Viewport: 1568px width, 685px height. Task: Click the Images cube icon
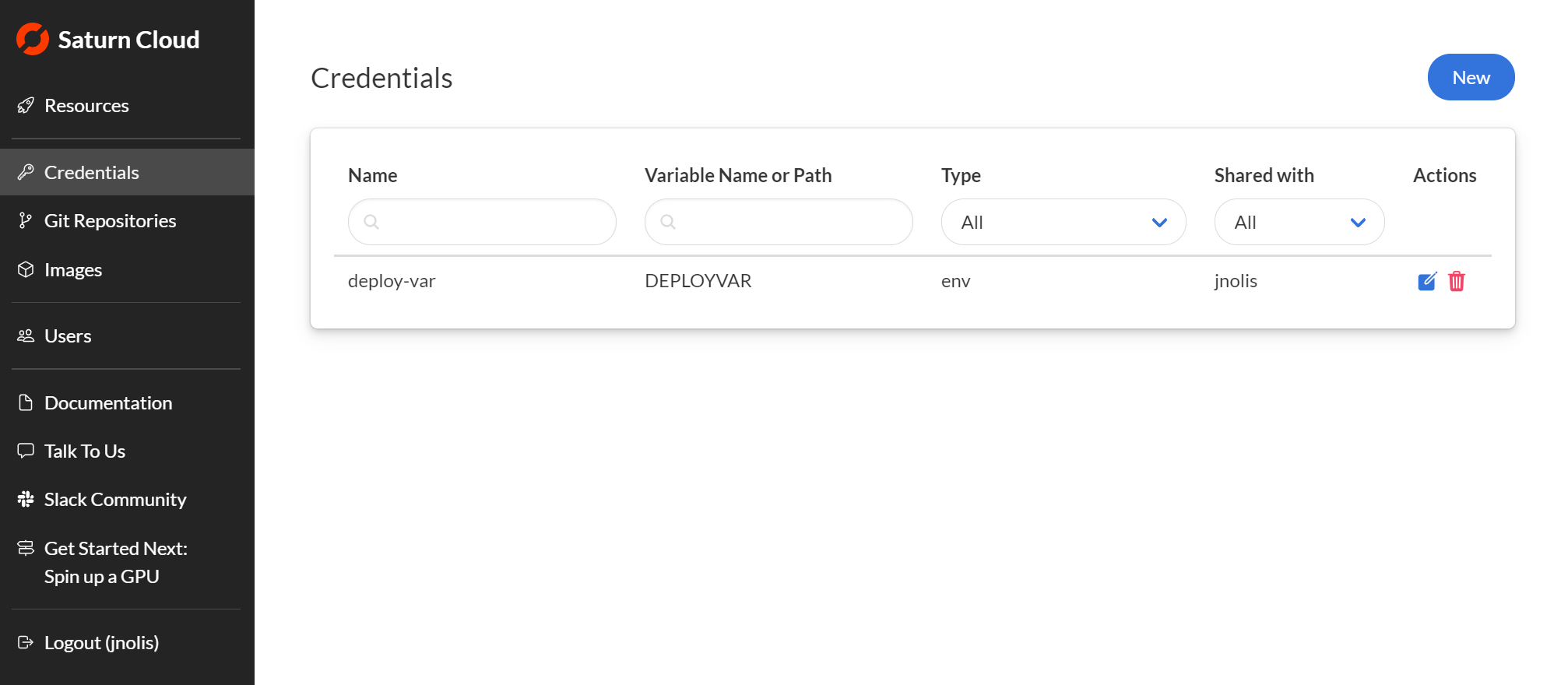(26, 269)
